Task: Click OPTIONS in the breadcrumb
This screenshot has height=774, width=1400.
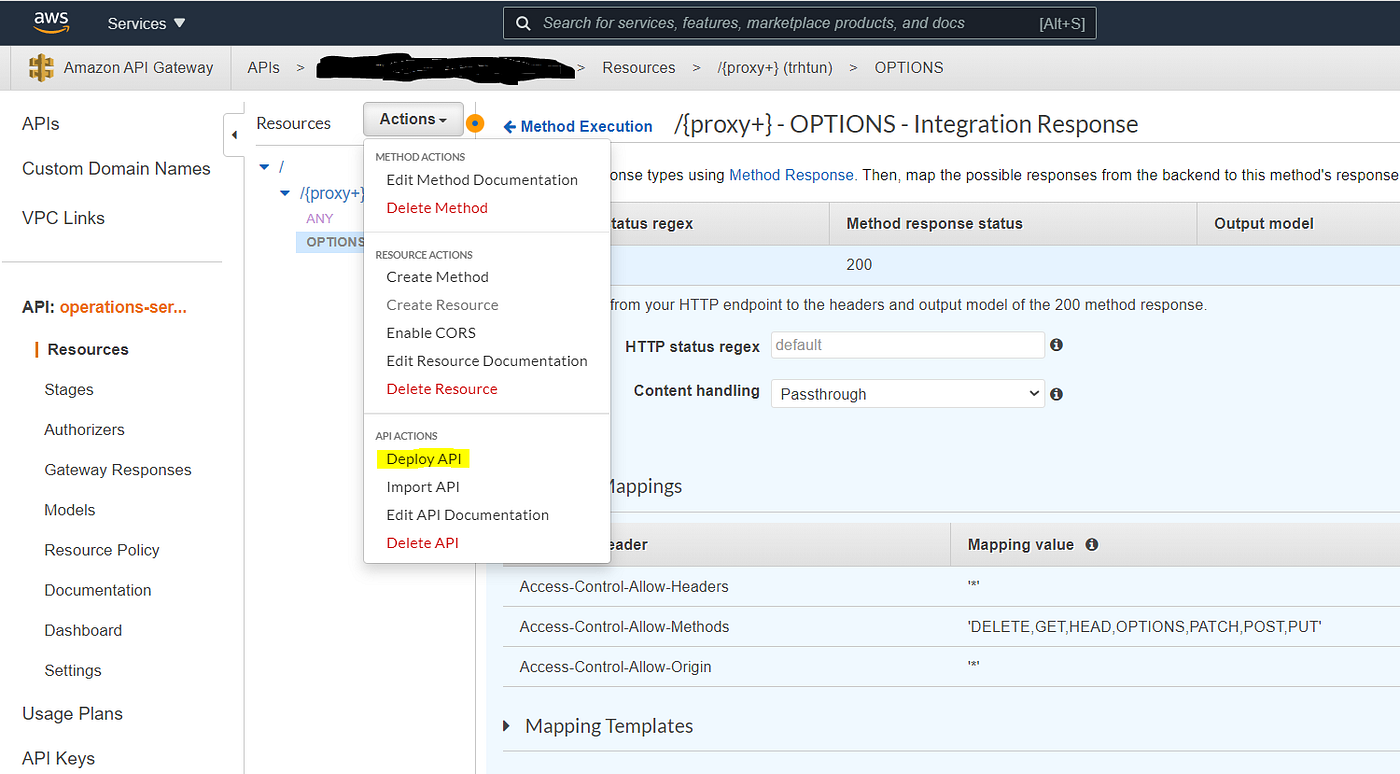Action: (909, 68)
